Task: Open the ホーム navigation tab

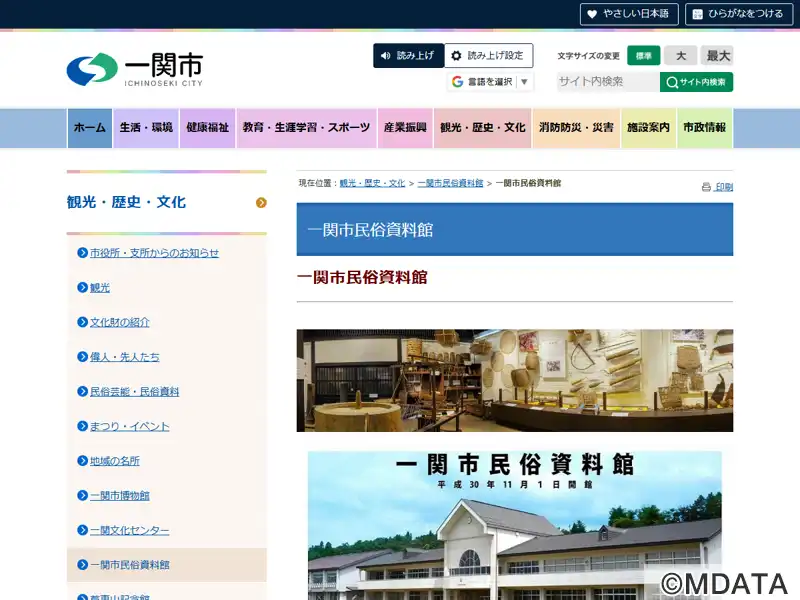Action: [x=90, y=128]
